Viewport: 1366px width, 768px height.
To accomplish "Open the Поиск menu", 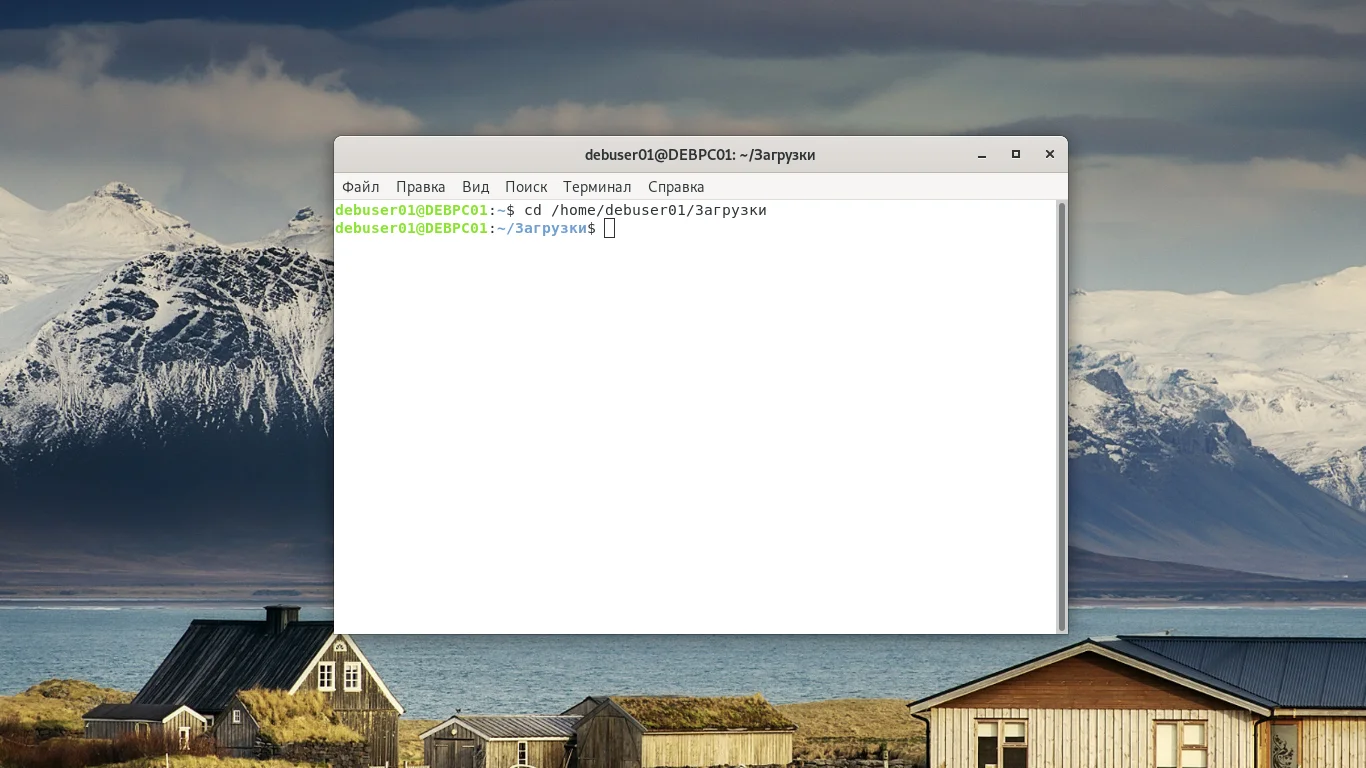I will pyautogui.click(x=526, y=187).
